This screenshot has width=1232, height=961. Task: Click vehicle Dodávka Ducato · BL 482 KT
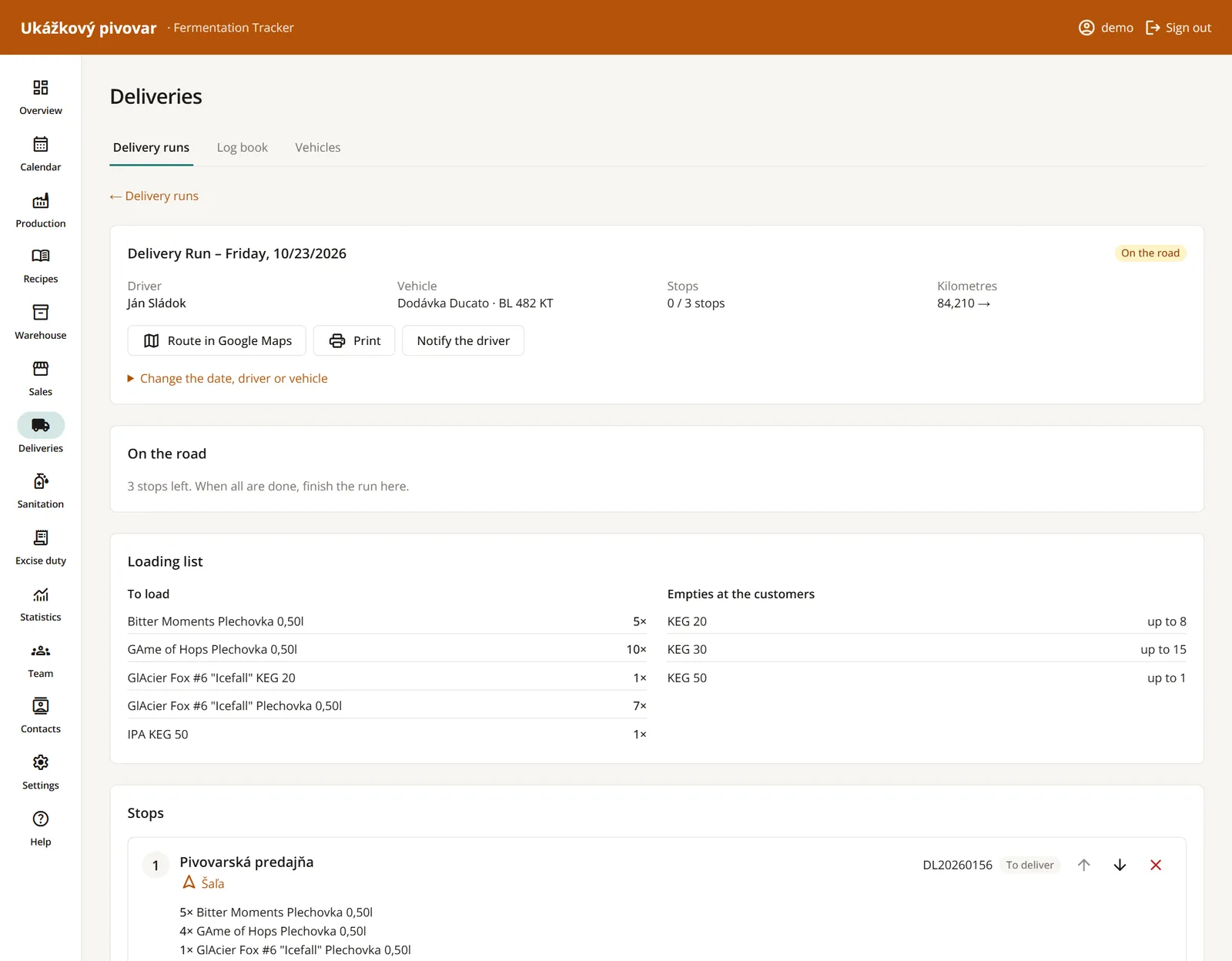pyautogui.click(x=475, y=303)
